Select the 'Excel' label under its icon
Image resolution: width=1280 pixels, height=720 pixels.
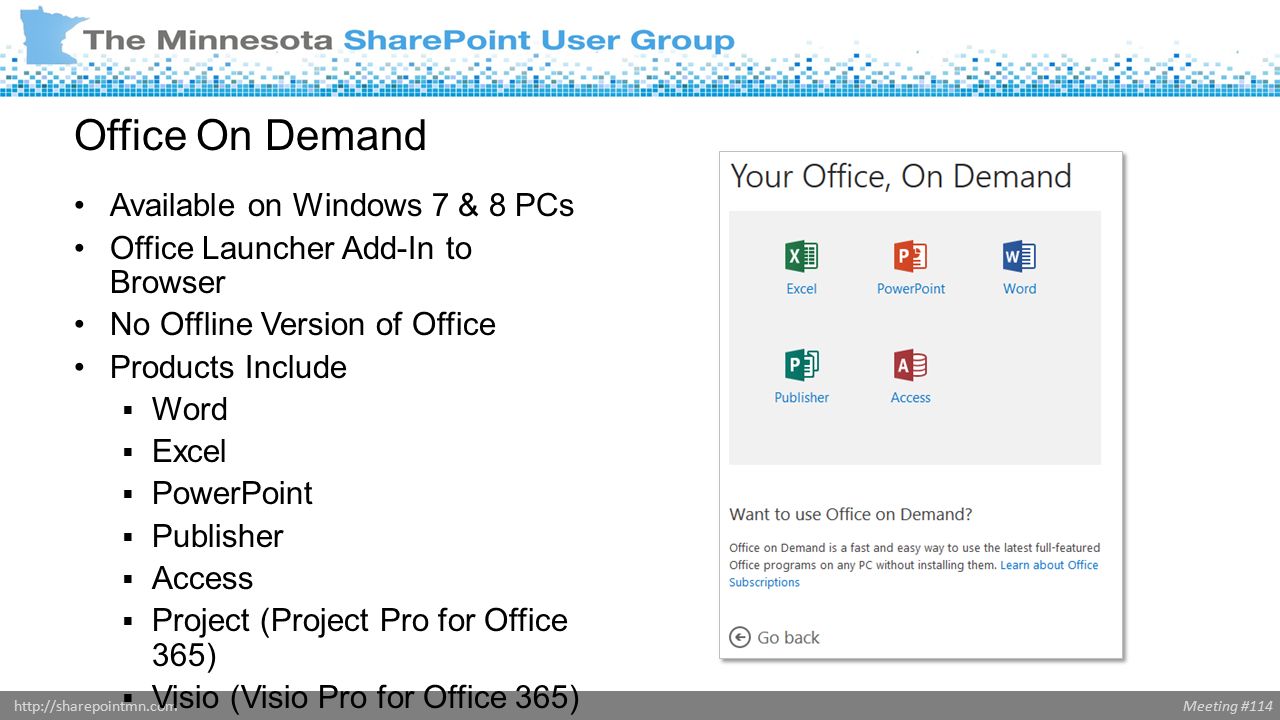pyautogui.click(x=801, y=289)
